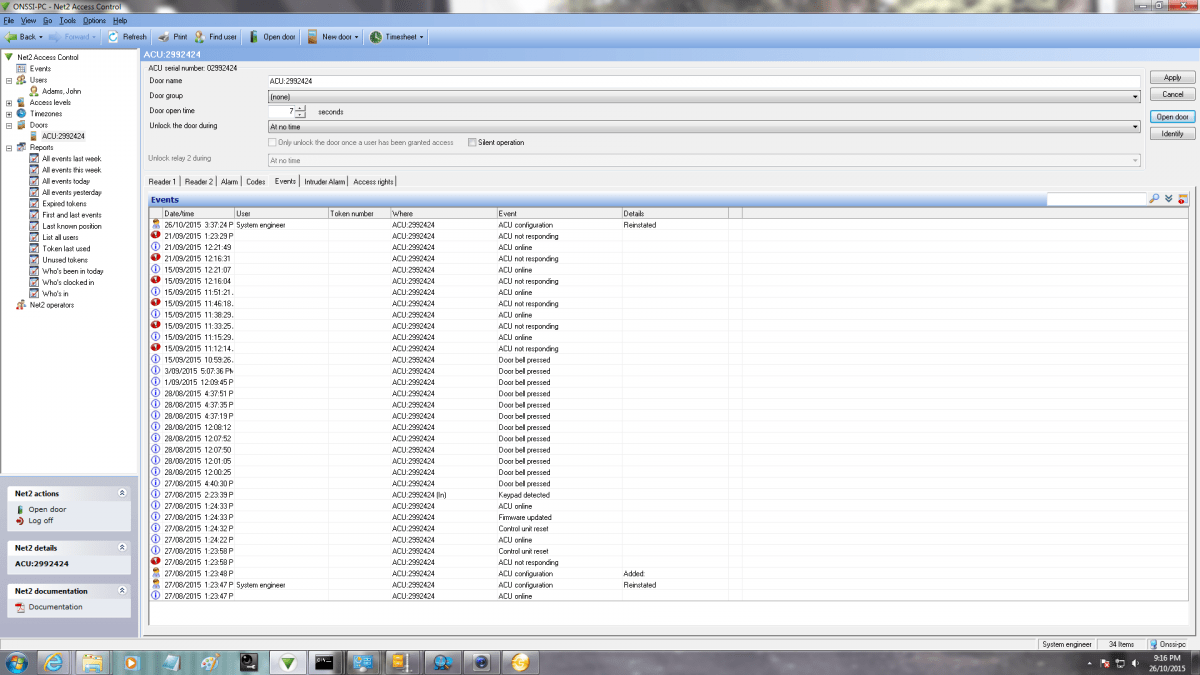The image size is (1200, 675).
Task: Click the Refresh toolbar icon
Action: pos(113,37)
